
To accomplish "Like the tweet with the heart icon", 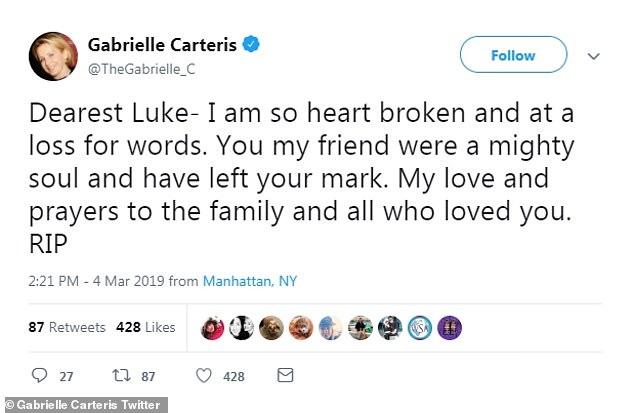I will click(x=204, y=376).
